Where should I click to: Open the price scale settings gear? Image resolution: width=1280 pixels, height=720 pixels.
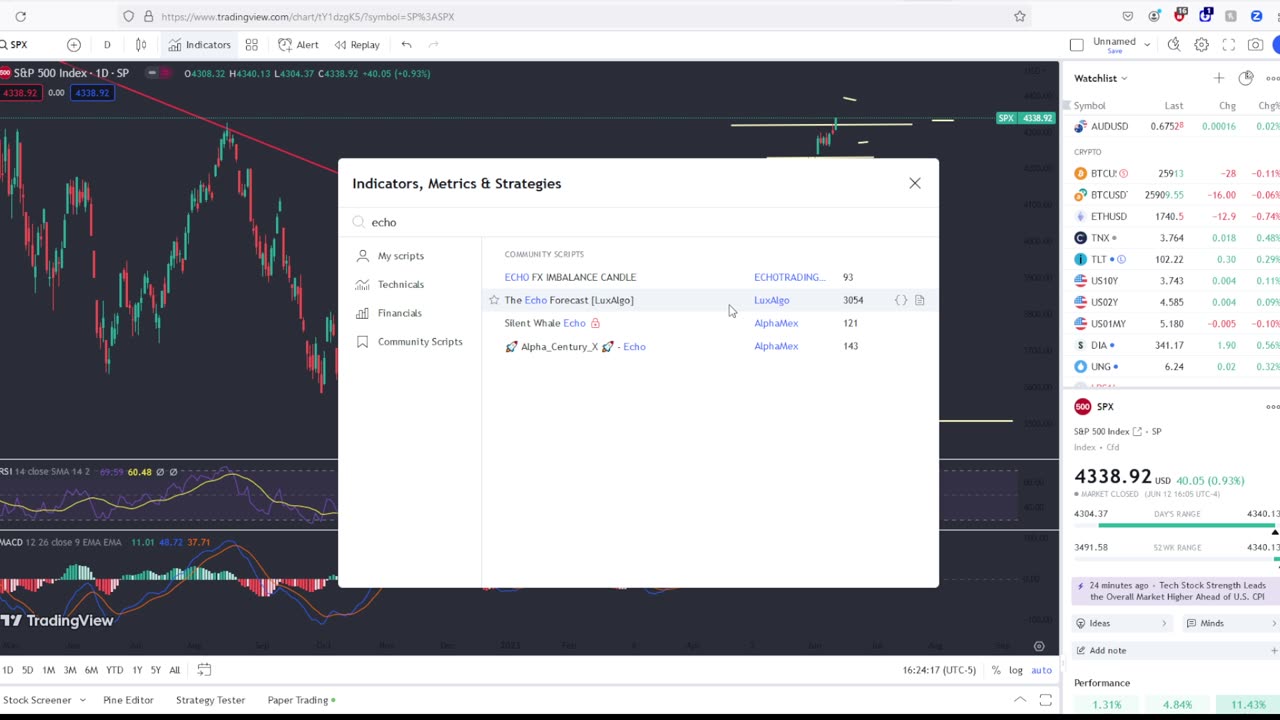click(x=1039, y=646)
